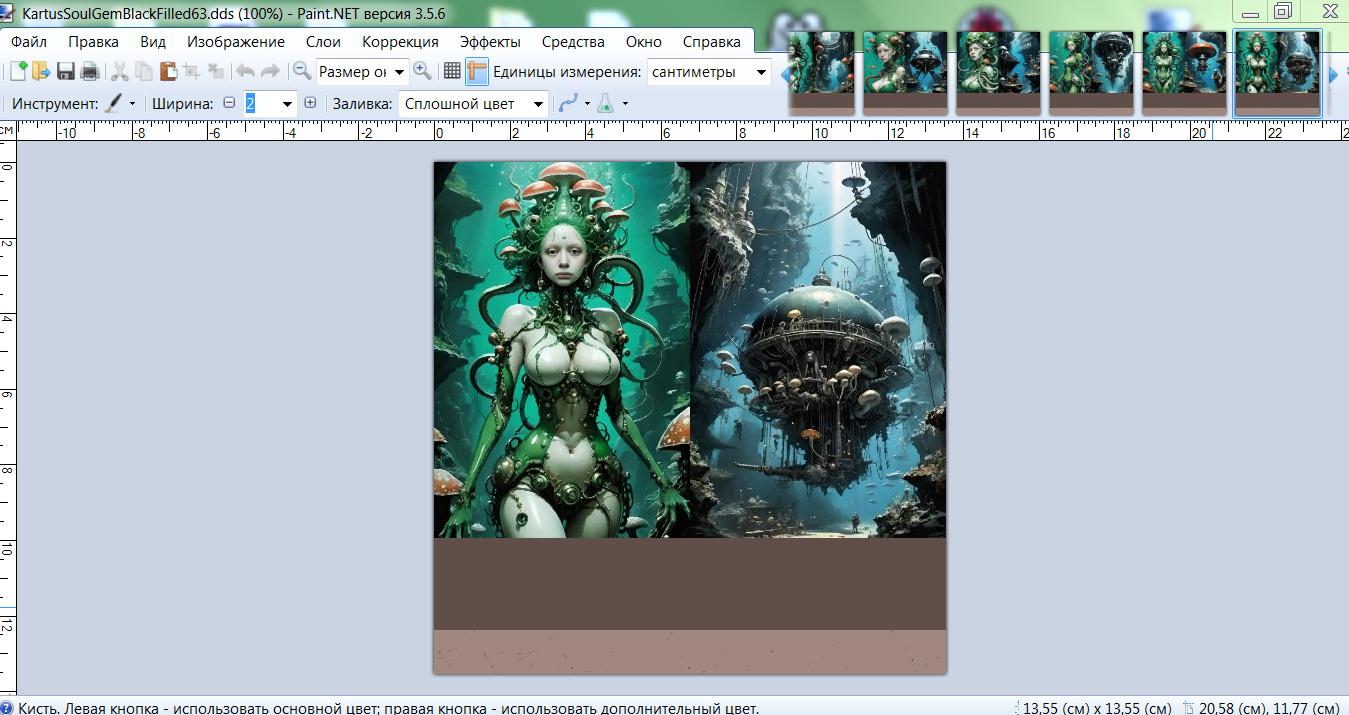Screen dimensions: 1349x715
Task: Click the blending mode flask icon
Action: [x=605, y=103]
